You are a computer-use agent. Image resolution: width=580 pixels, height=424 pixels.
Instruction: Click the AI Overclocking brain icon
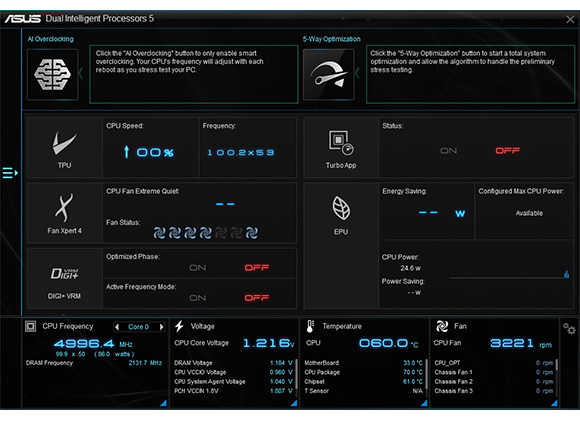[x=53, y=74]
